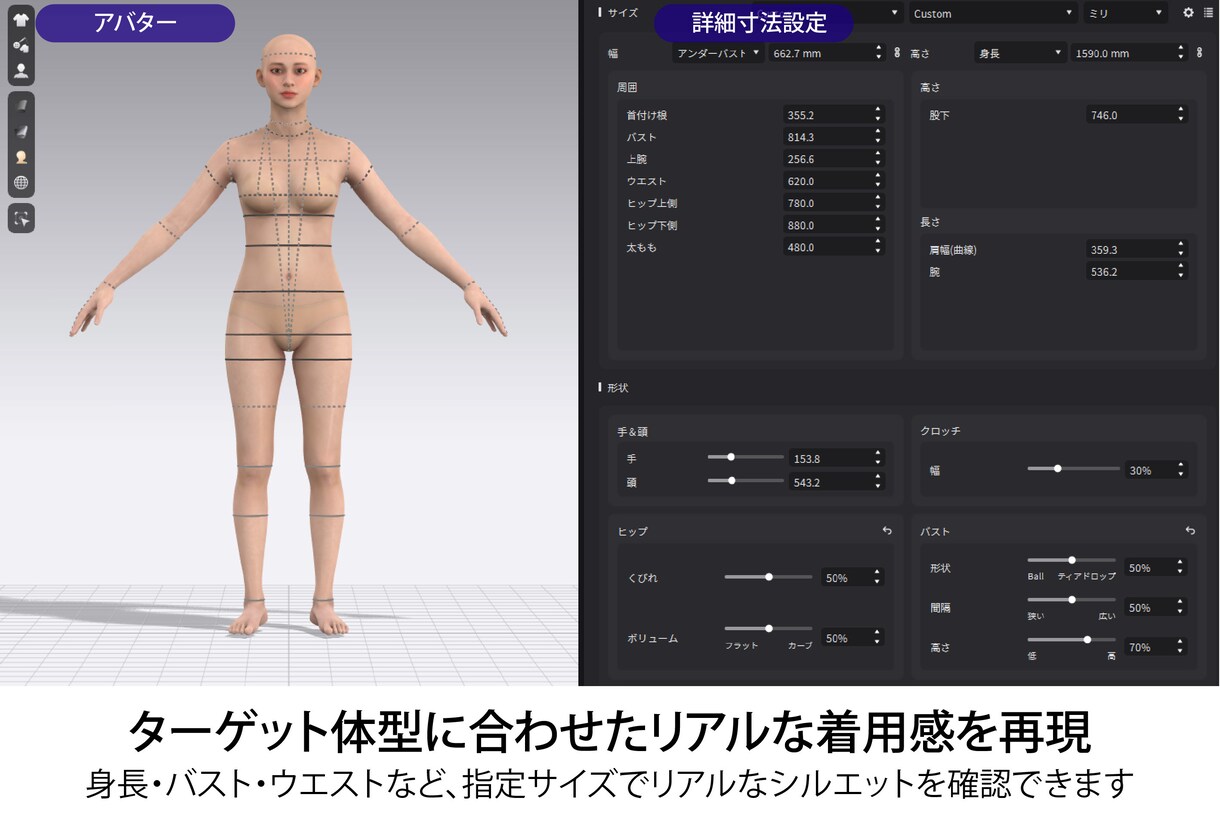Click the バスト 高さ slider
This screenshot has width=1220, height=813.
click(1071, 640)
